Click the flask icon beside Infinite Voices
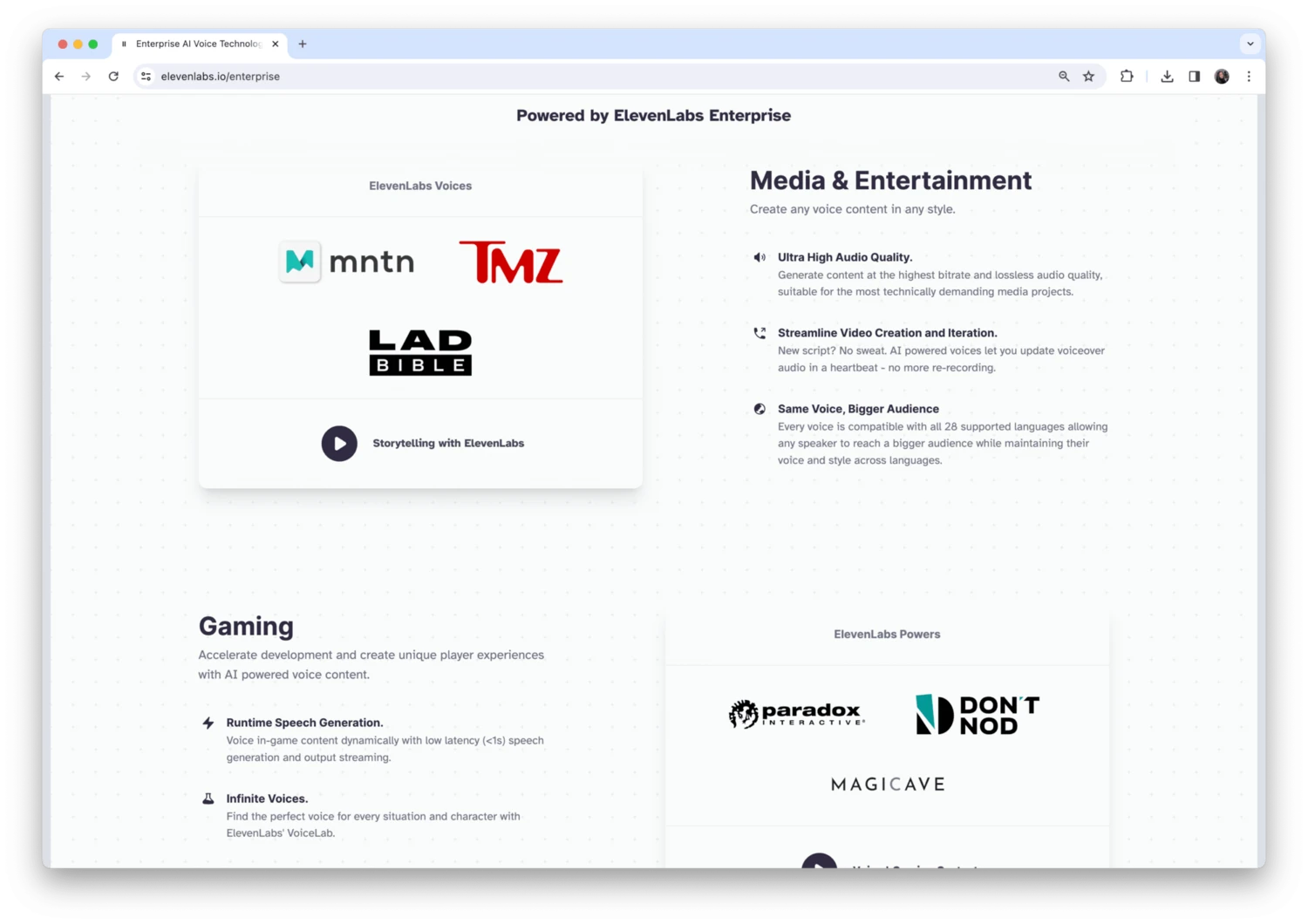Image resolution: width=1308 pixels, height=924 pixels. click(208, 798)
